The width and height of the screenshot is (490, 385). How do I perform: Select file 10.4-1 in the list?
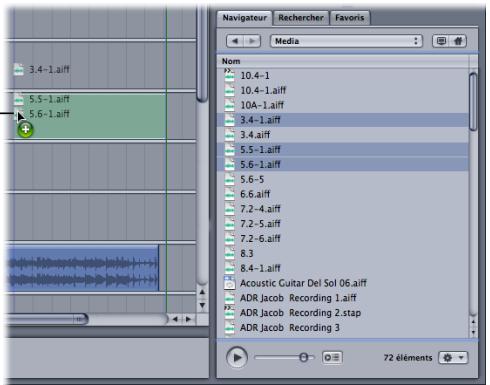pos(343,76)
